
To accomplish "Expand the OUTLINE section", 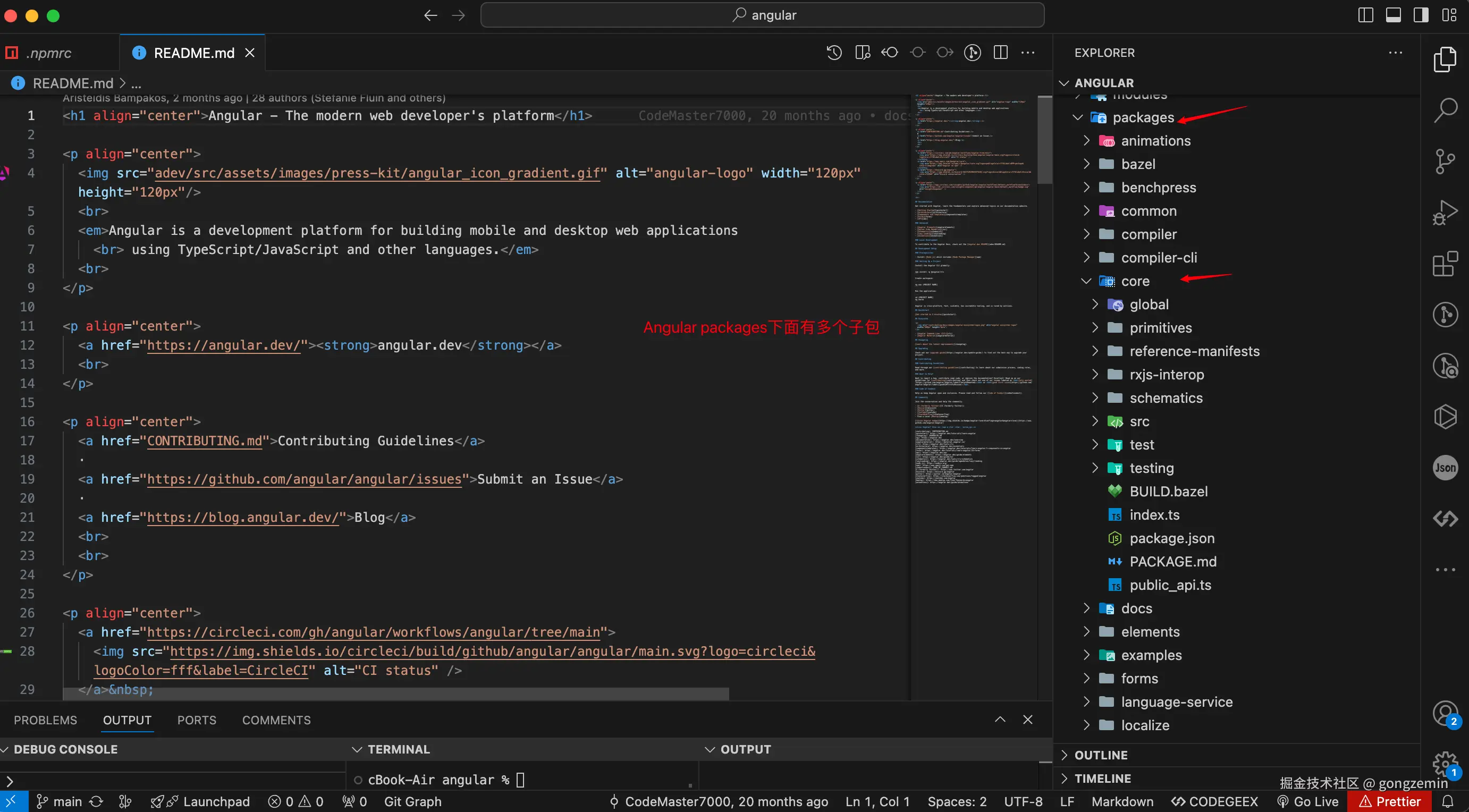I will [x=1101, y=755].
